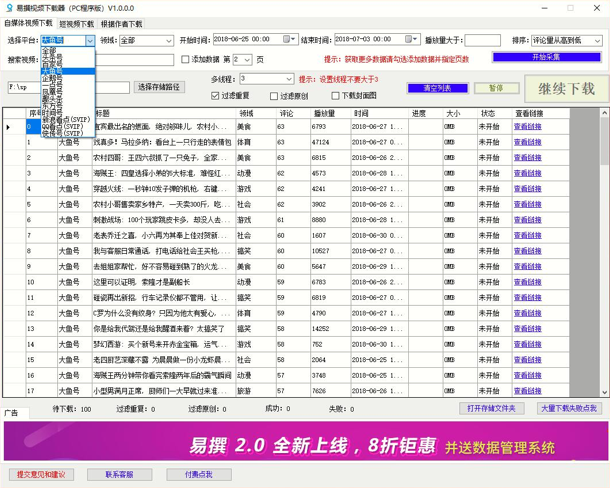Screen dimensions: 610x488
Task: Check the 下载封面图 option
Action: [x=335, y=96]
